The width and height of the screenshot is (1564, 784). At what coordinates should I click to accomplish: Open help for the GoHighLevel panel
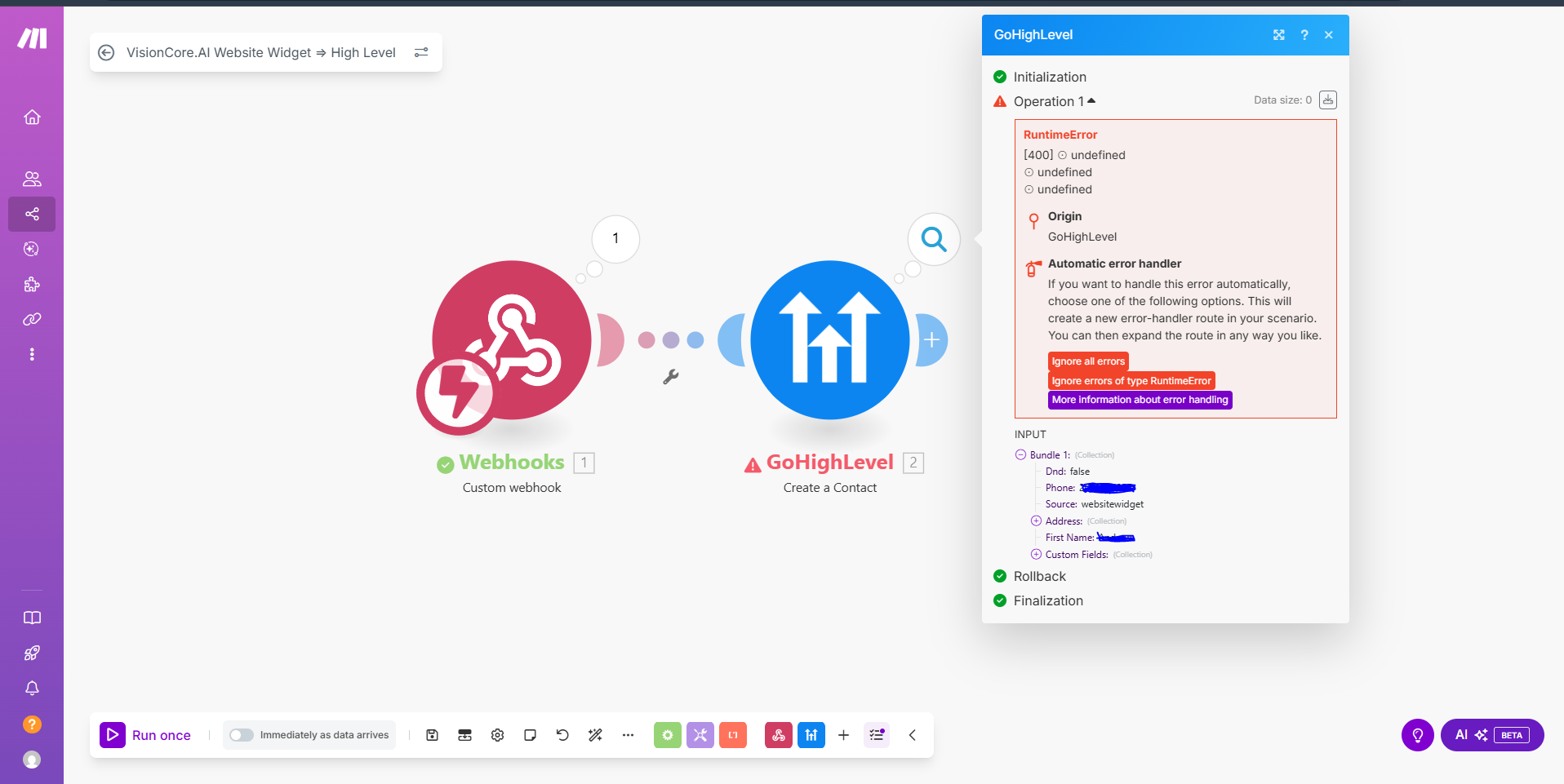point(1304,35)
